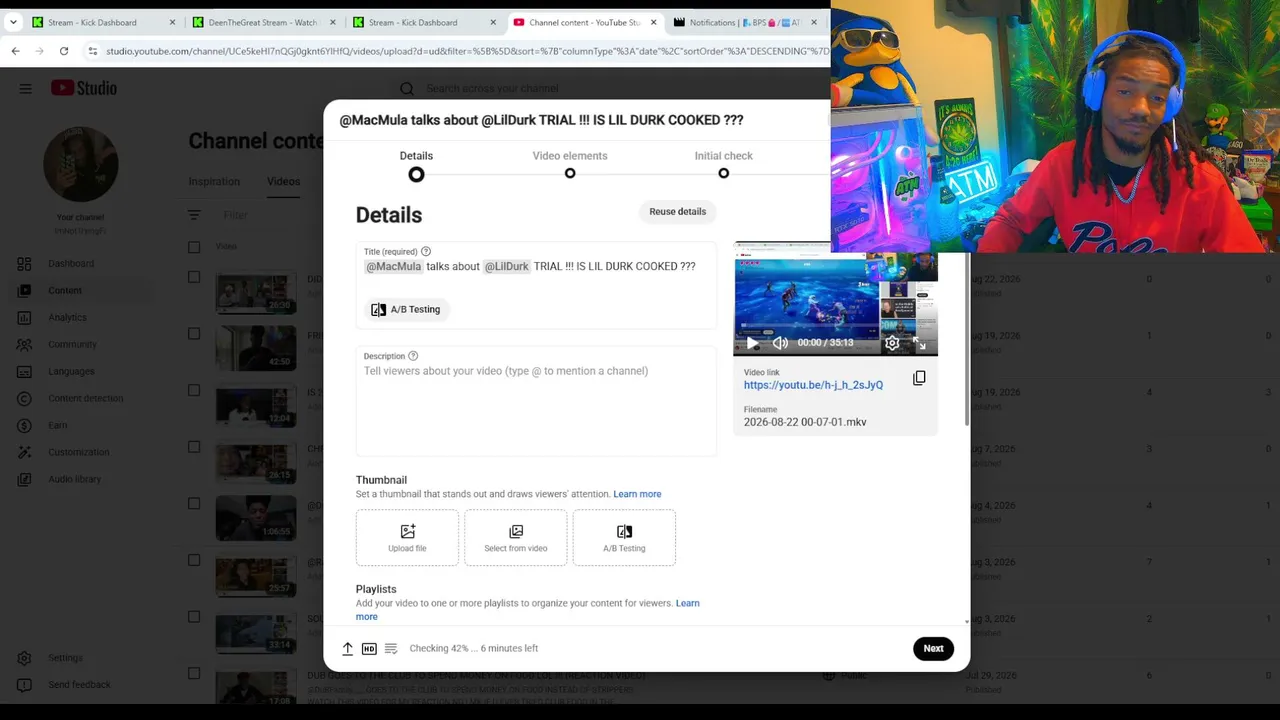Click into the video Description field

536,401
